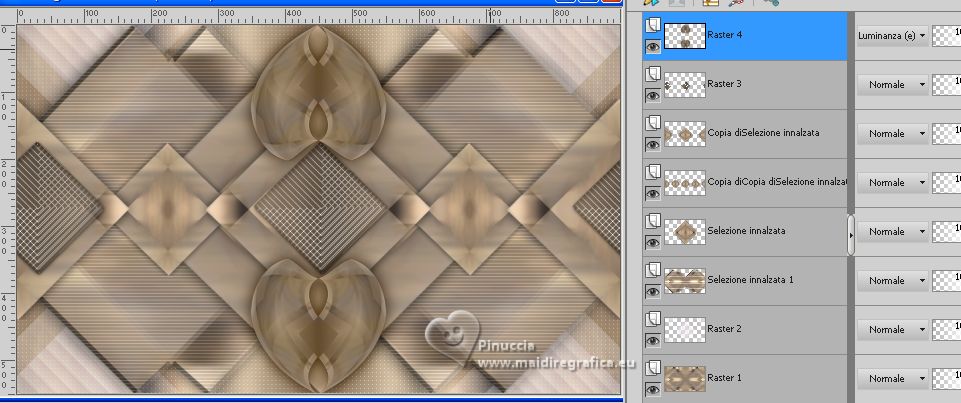Click the 'Copia diCopia diSelezione' layer name

point(777,182)
